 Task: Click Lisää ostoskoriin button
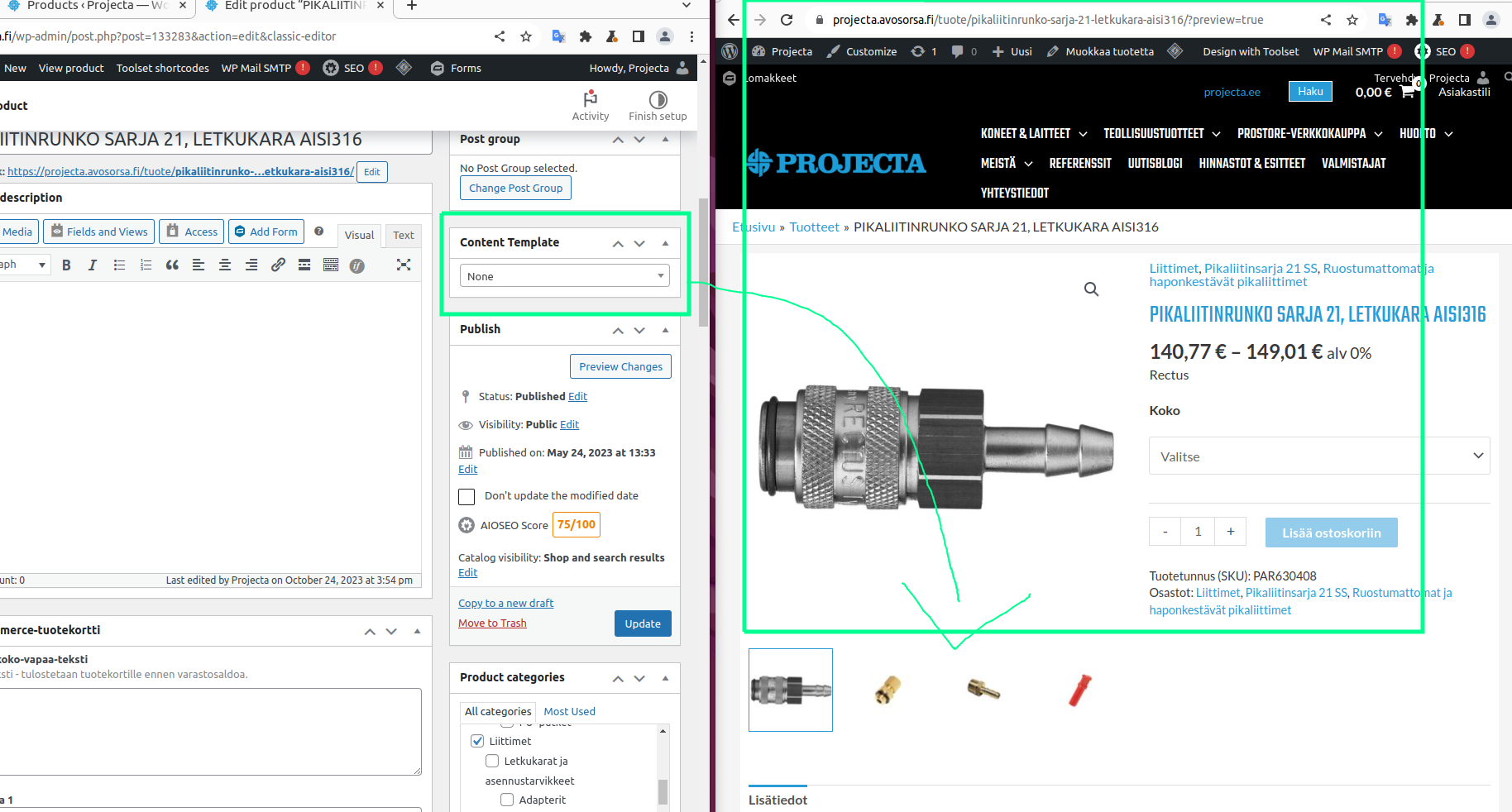1332,533
